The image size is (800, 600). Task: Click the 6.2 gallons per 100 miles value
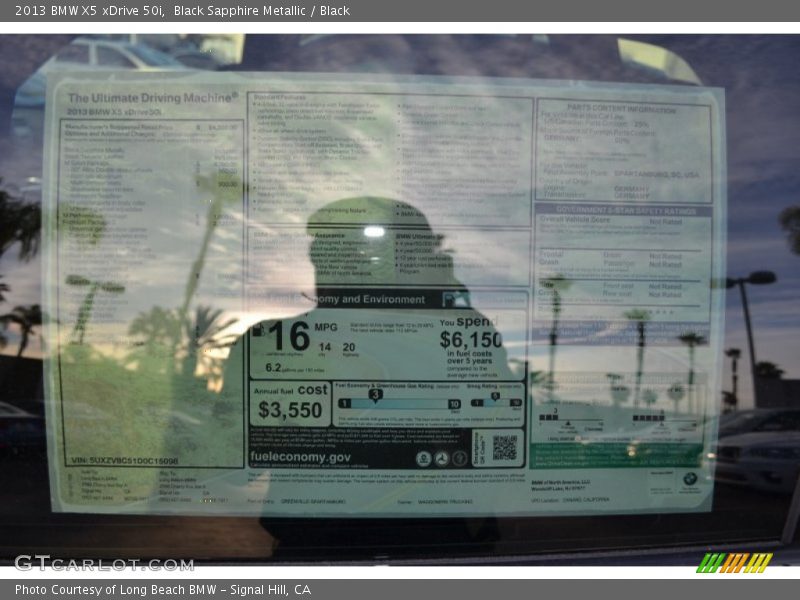pyautogui.click(x=294, y=368)
